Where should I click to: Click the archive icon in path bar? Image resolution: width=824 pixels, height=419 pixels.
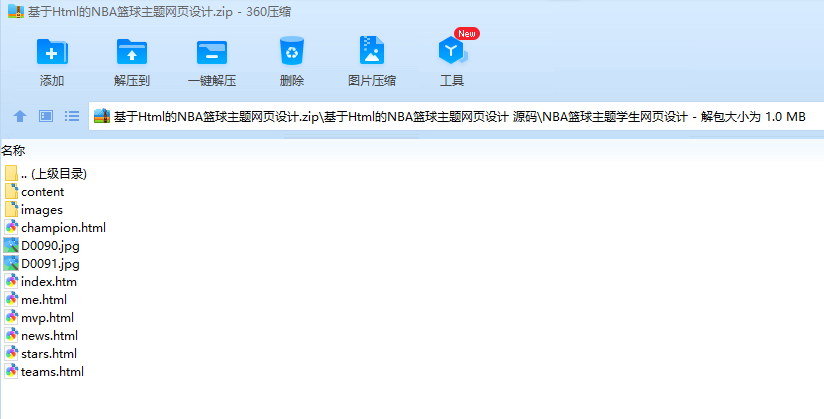pos(102,116)
